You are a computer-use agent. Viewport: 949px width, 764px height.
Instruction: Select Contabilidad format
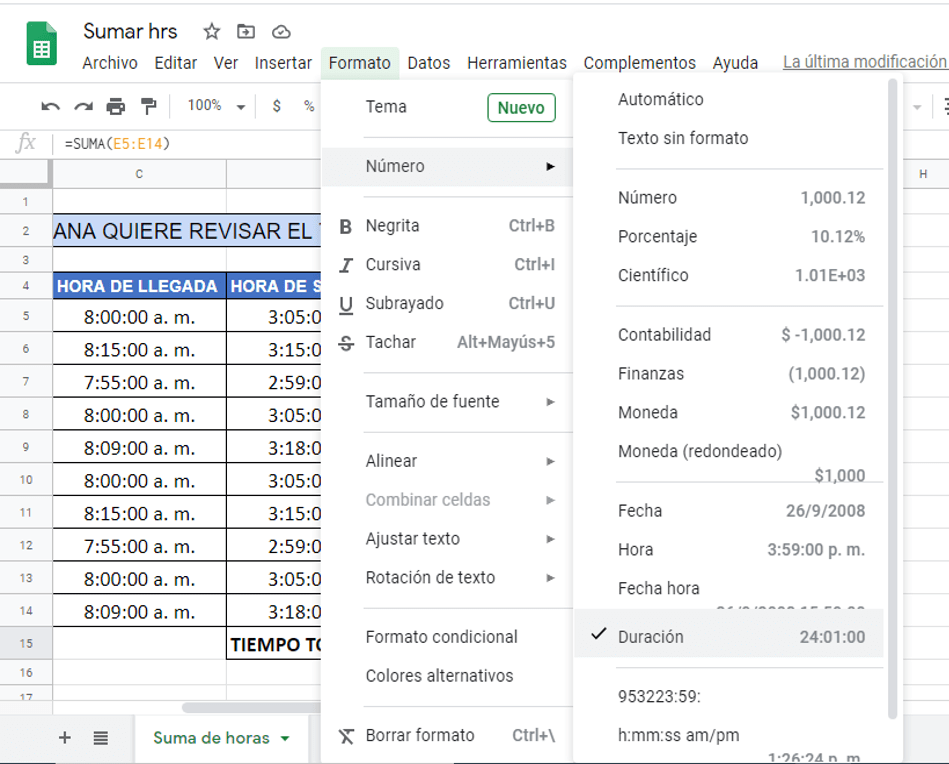click(729, 335)
